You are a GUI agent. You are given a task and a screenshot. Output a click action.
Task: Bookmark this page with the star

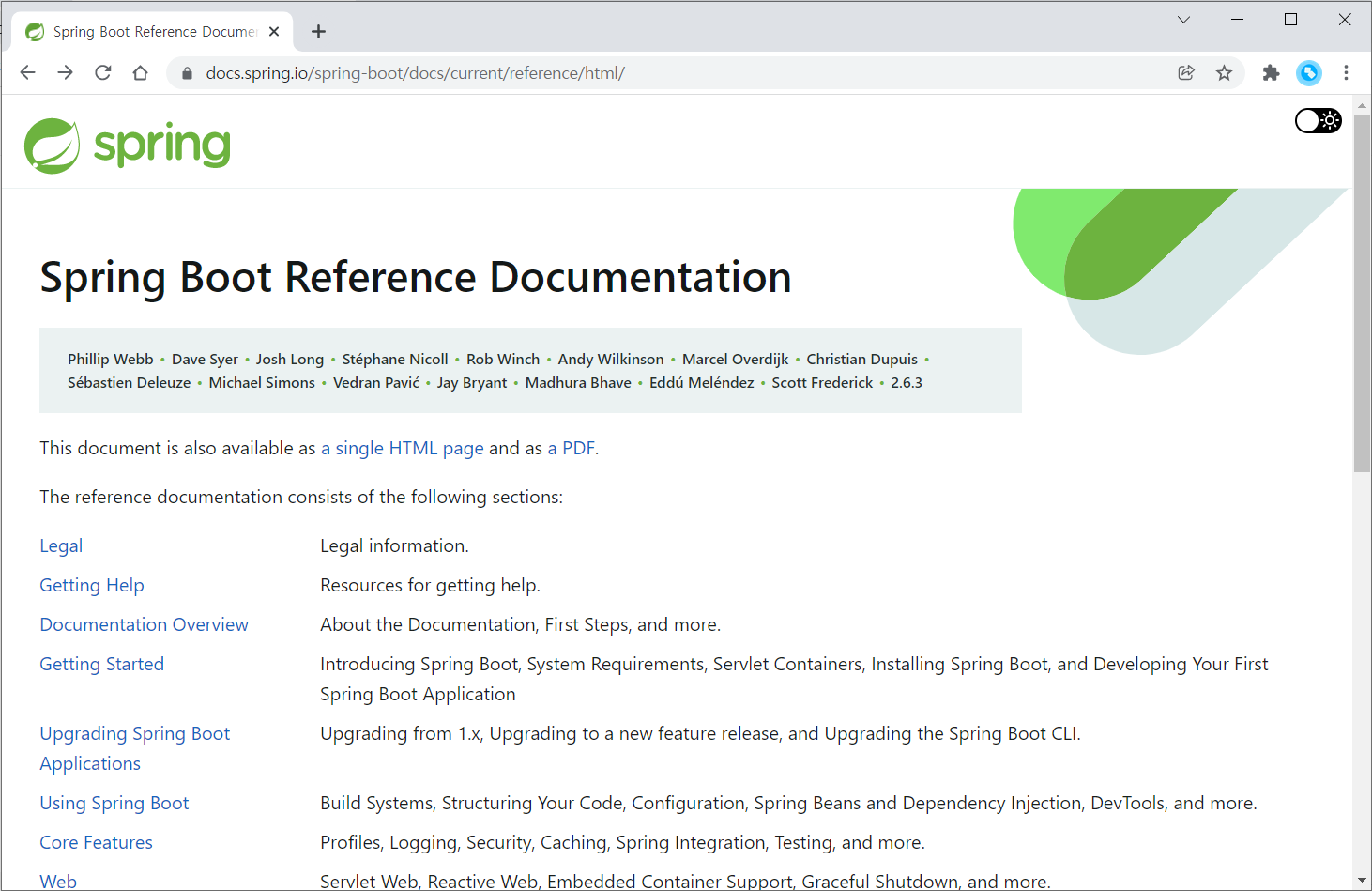point(1224,73)
